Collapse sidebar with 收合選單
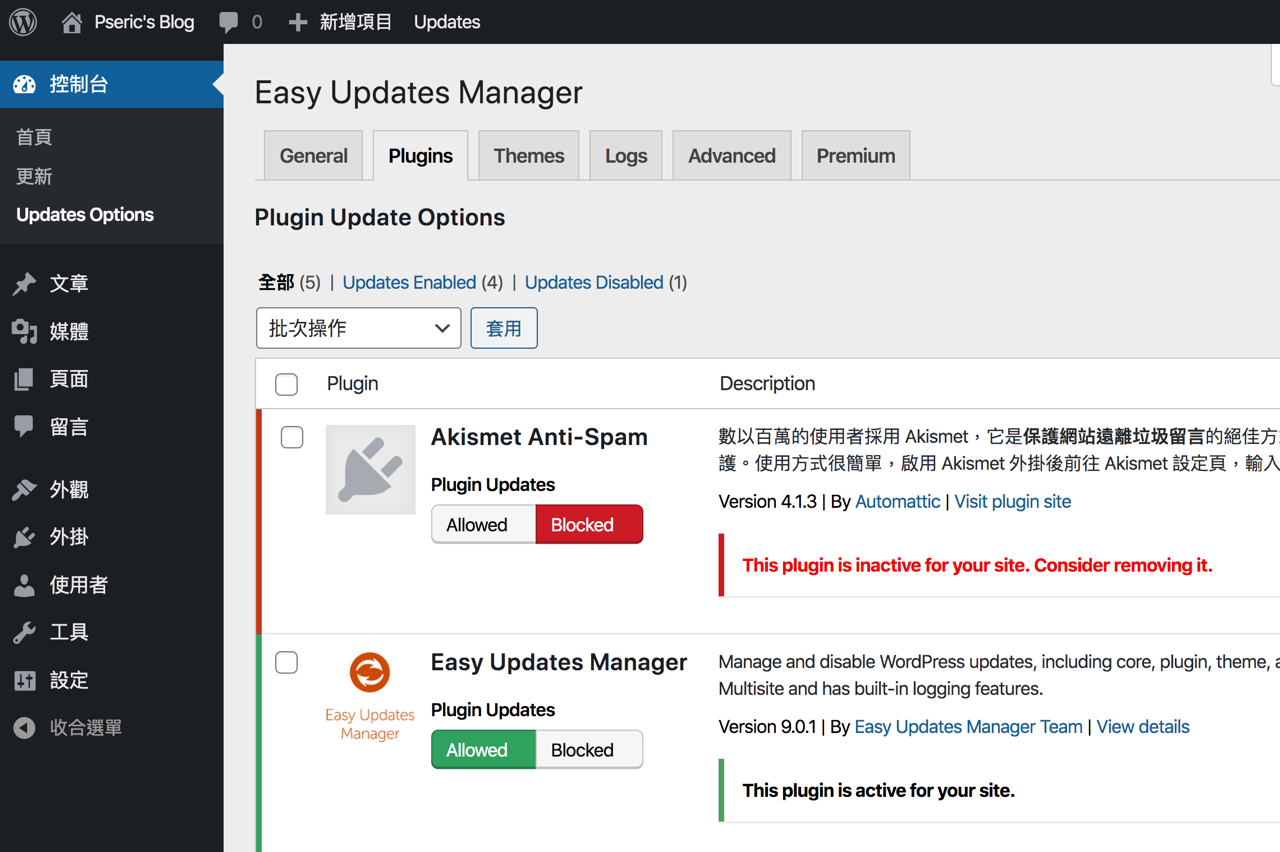The image size is (1280, 852). point(86,728)
